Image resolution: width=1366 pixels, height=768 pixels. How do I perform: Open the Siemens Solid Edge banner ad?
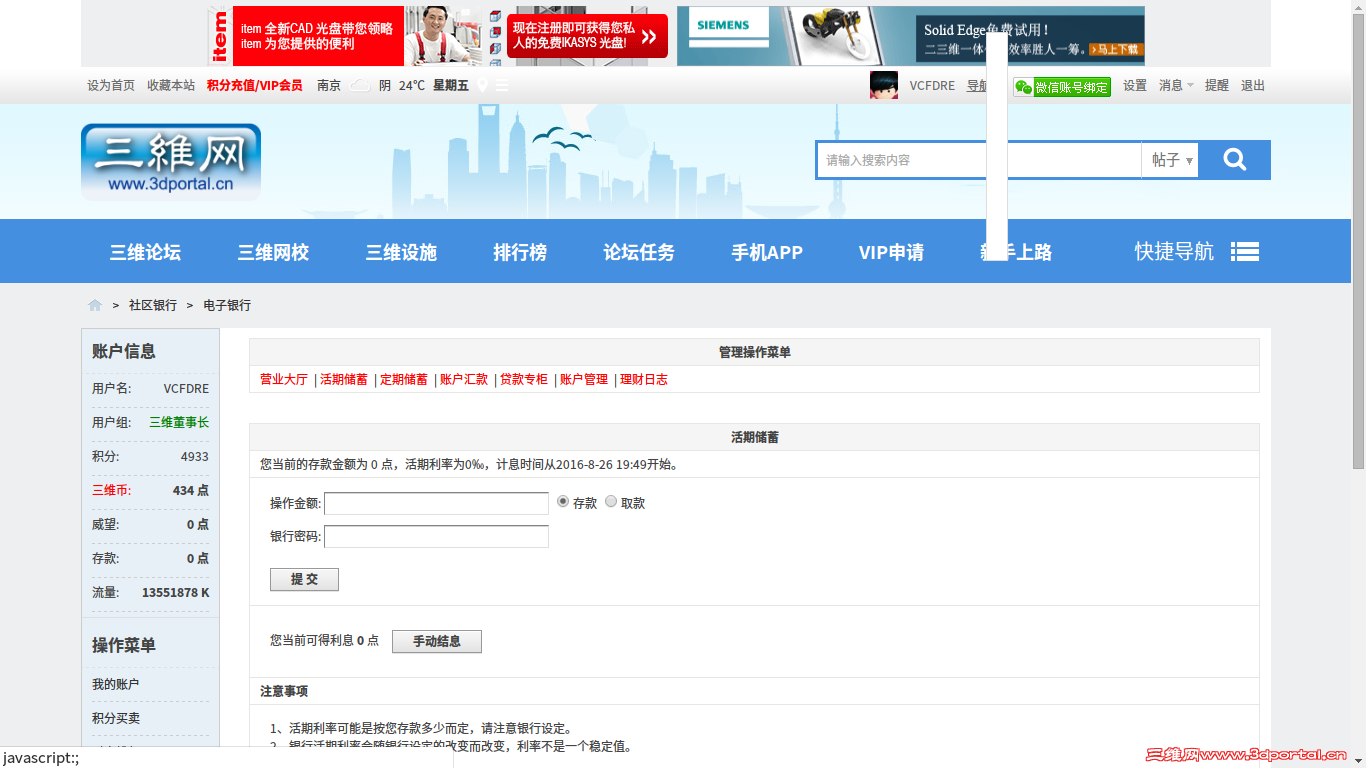(911, 36)
